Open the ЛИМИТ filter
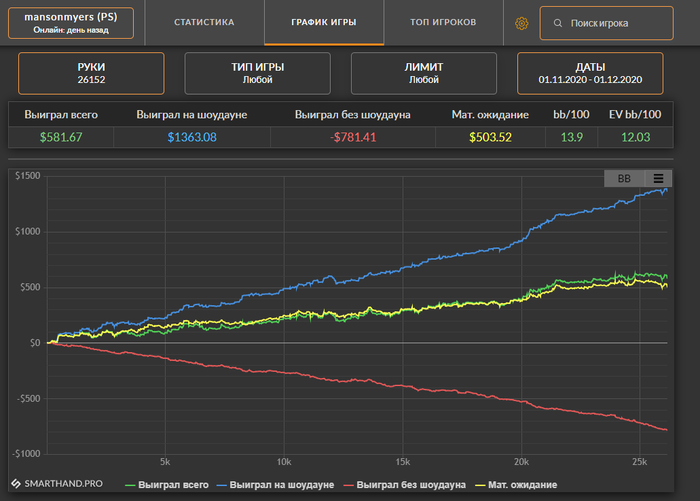 pos(424,73)
